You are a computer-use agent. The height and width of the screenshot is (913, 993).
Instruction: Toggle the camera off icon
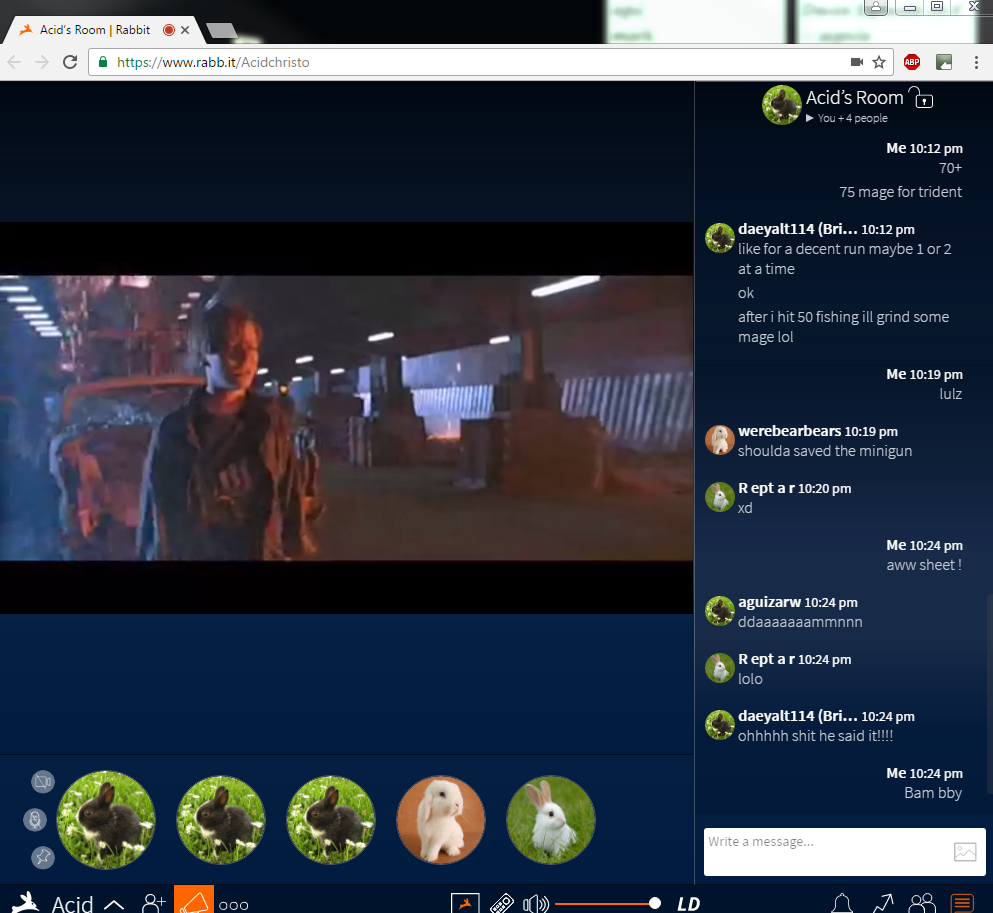(42, 782)
